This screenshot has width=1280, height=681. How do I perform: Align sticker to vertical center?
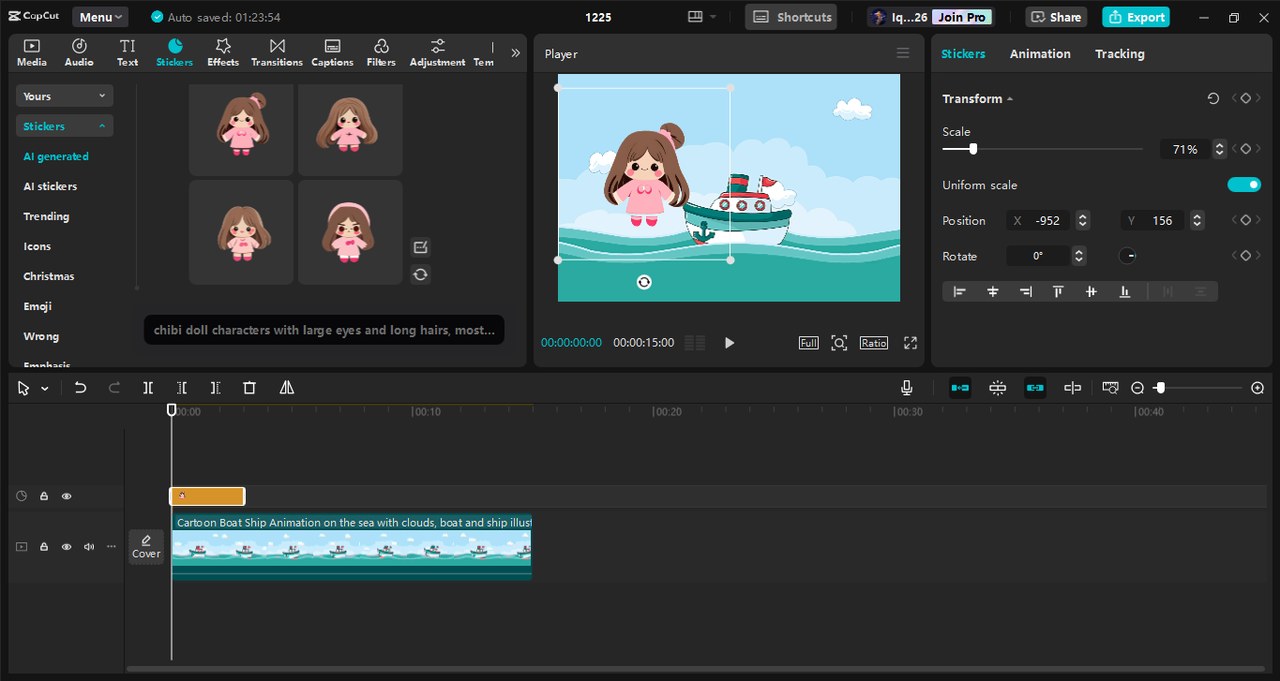[1091, 291]
